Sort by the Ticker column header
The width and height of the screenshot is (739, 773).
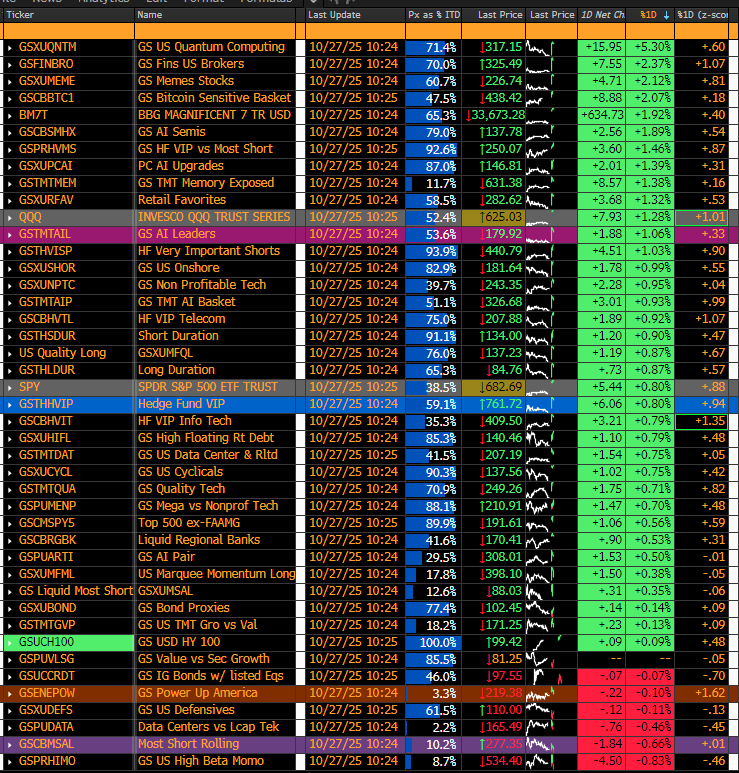tap(69, 15)
